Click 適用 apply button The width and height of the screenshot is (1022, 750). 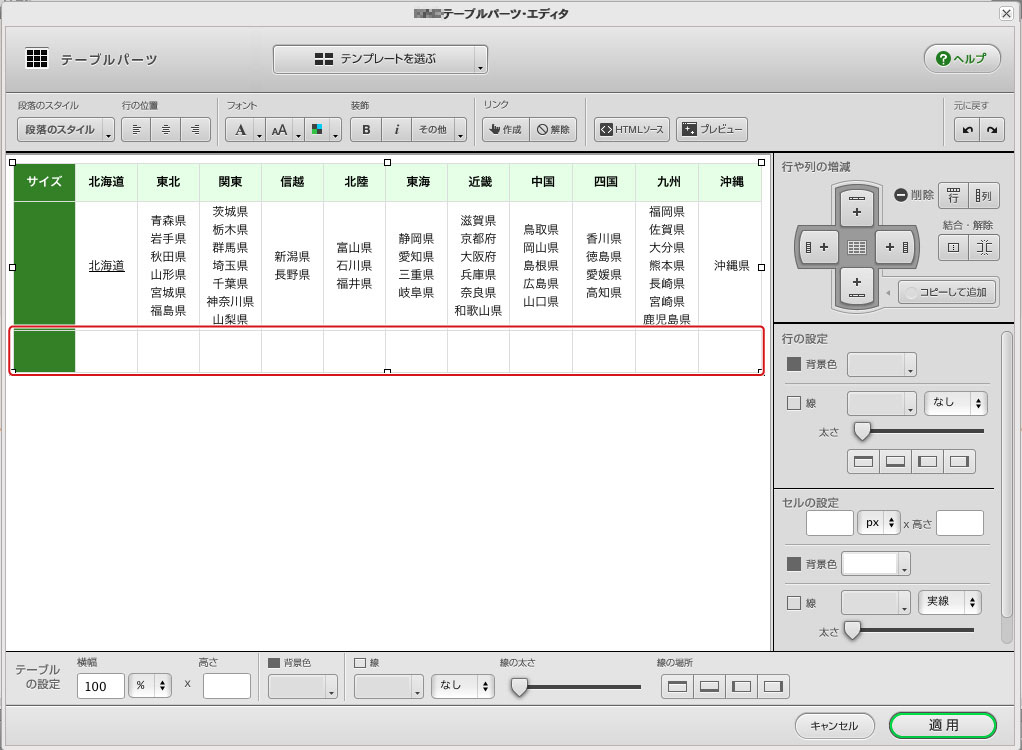943,725
